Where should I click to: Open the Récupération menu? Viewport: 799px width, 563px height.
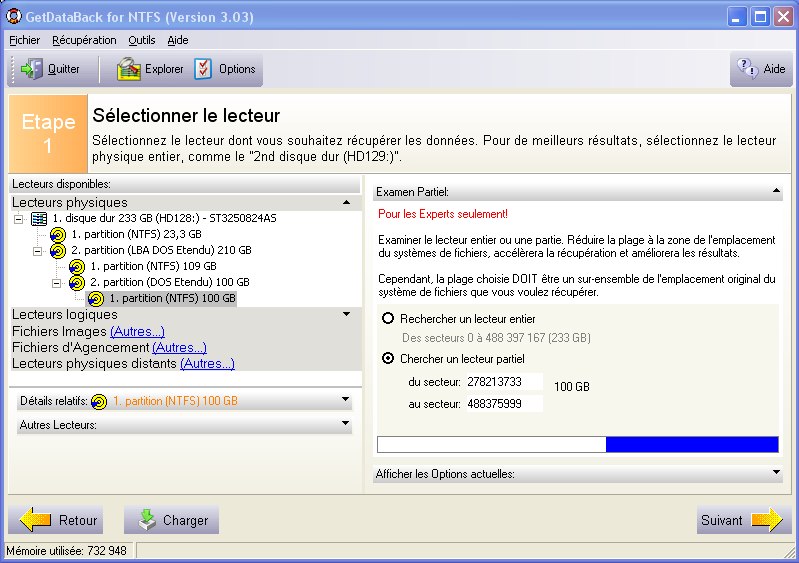point(84,40)
